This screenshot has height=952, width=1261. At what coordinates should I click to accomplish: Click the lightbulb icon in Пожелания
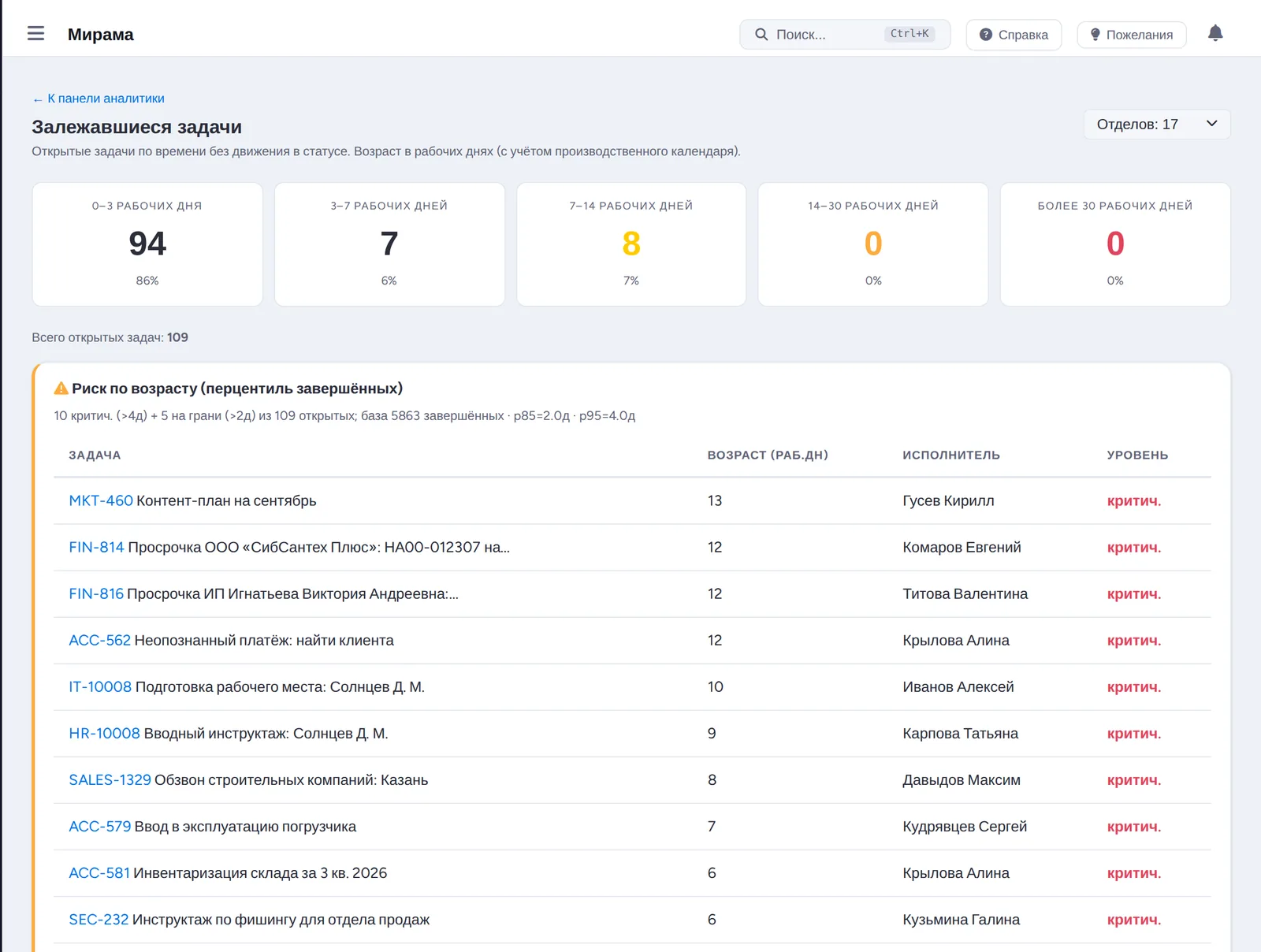coord(1095,35)
